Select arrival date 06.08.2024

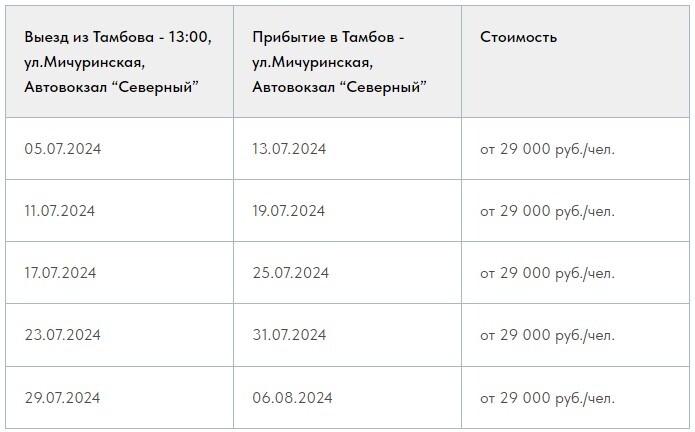290,397
